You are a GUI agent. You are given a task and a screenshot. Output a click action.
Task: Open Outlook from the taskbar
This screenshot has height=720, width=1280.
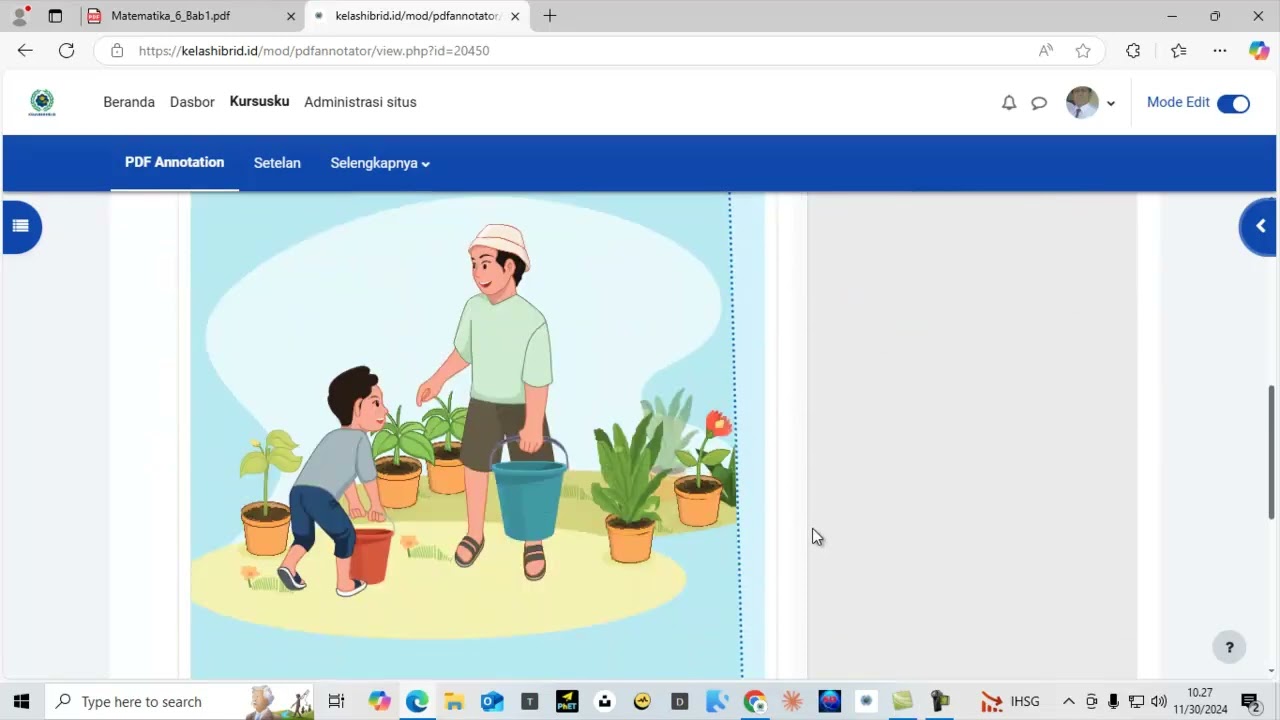[x=492, y=701]
